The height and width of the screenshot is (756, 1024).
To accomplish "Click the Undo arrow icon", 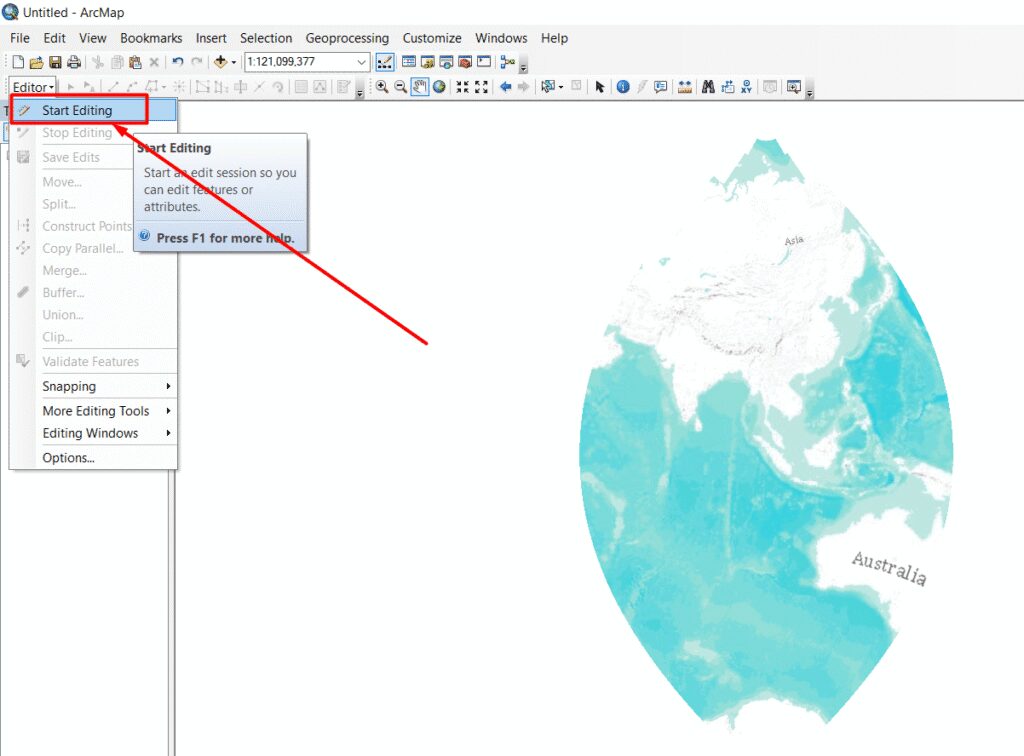I will point(178,62).
